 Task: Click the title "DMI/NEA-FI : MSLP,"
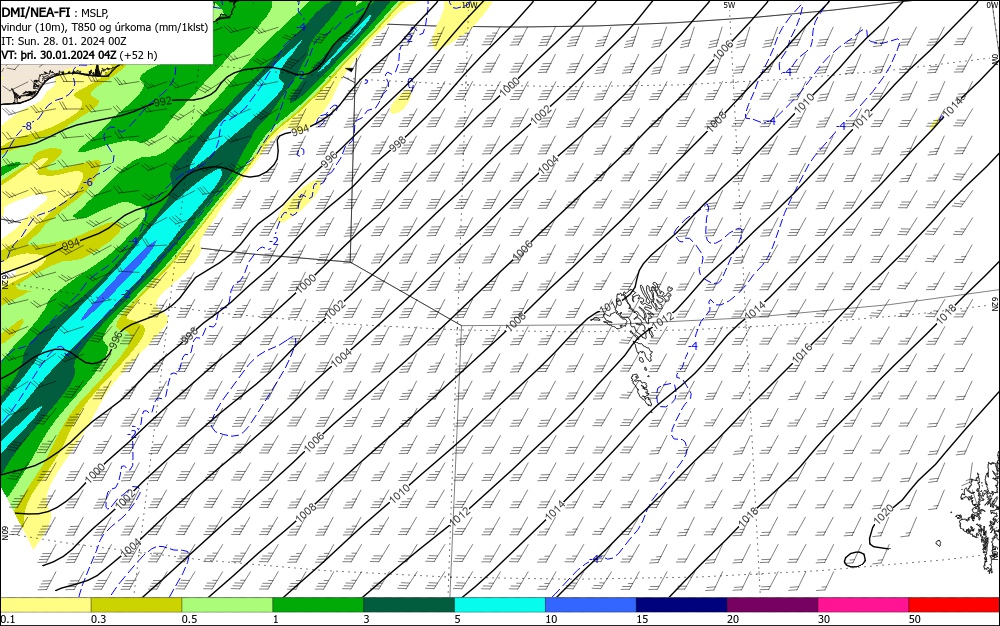(x=55, y=13)
